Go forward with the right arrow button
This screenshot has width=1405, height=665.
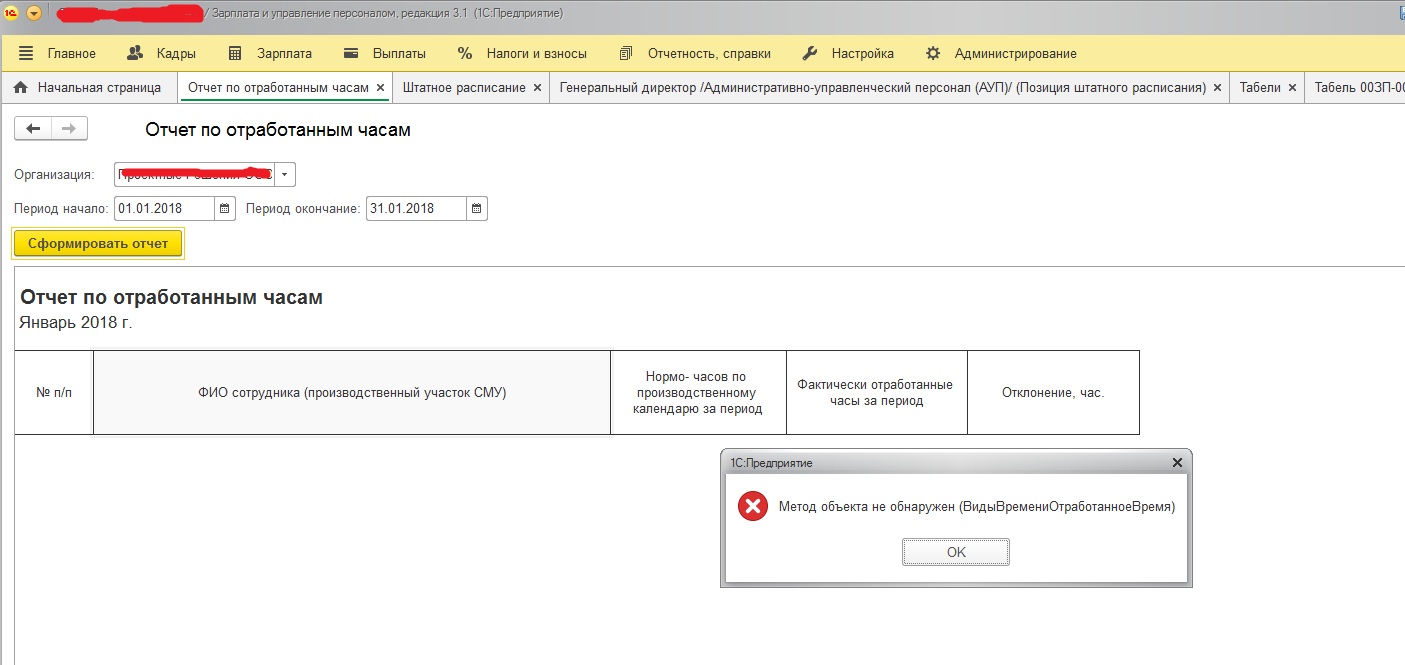pyautogui.click(x=69, y=128)
